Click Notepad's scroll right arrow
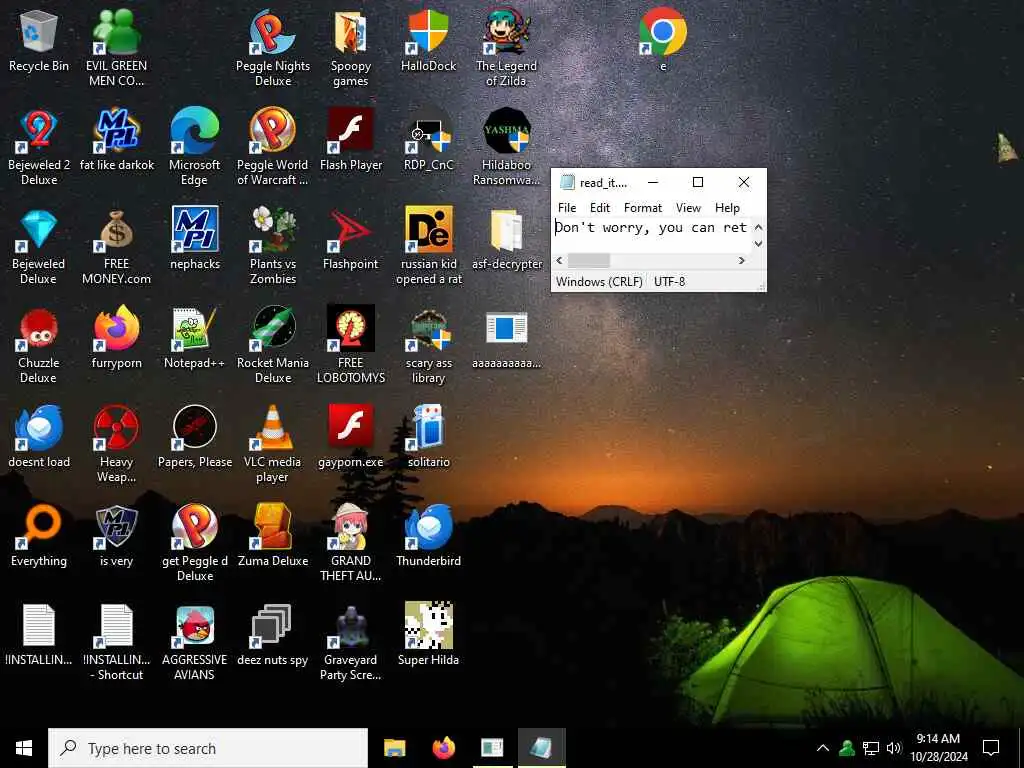 742,261
